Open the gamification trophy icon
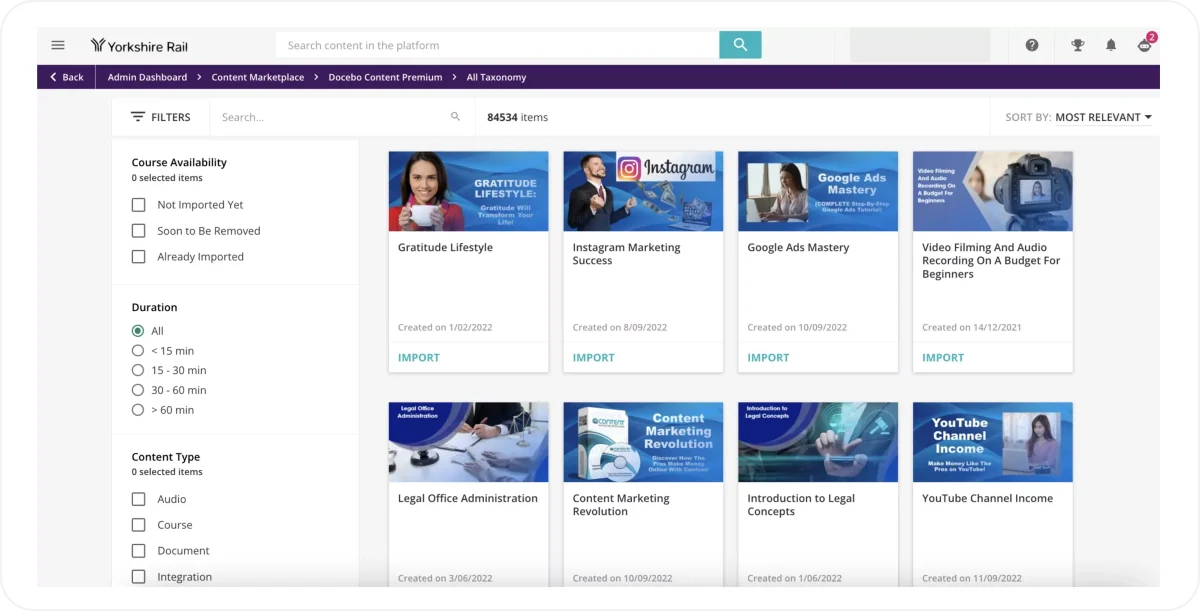Image resolution: width=1200 pixels, height=611 pixels. (1078, 45)
